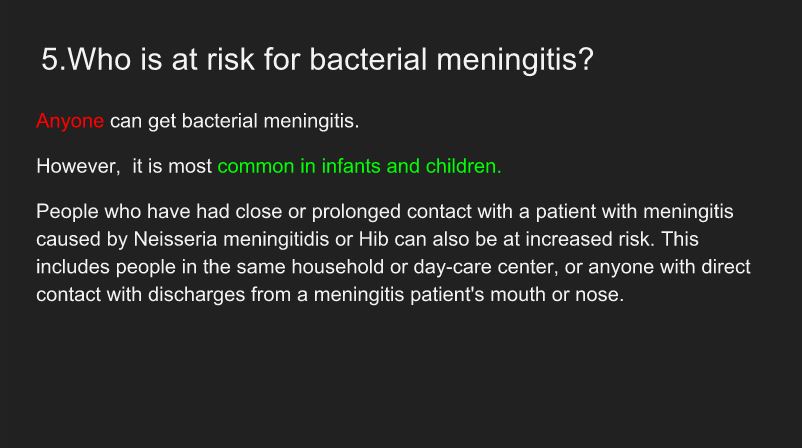The height and width of the screenshot is (448, 802).
Task: Click the number "5." in the title
Action: tap(53, 59)
